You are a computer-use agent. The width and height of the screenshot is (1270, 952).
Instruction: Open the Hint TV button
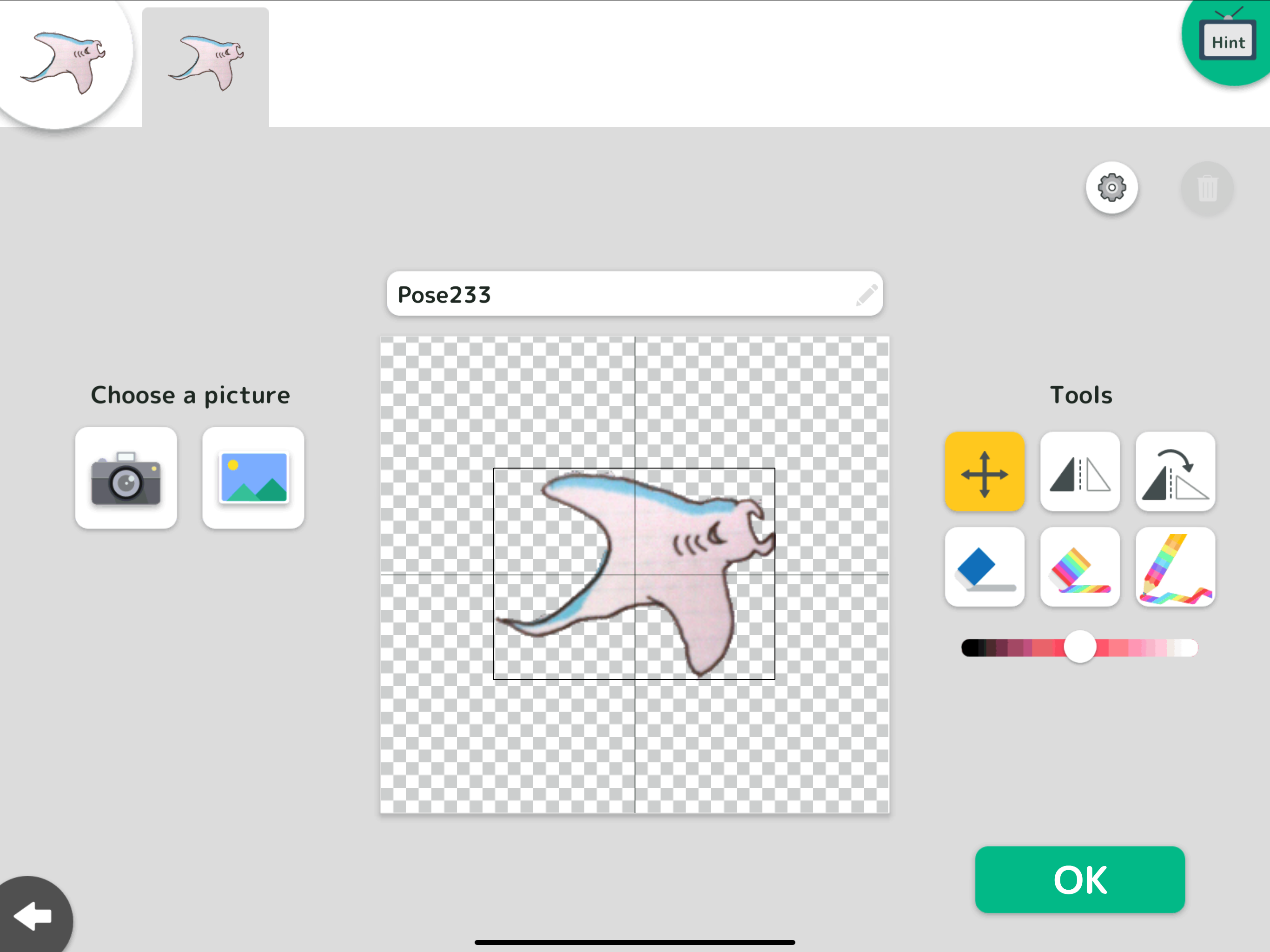tap(1228, 41)
